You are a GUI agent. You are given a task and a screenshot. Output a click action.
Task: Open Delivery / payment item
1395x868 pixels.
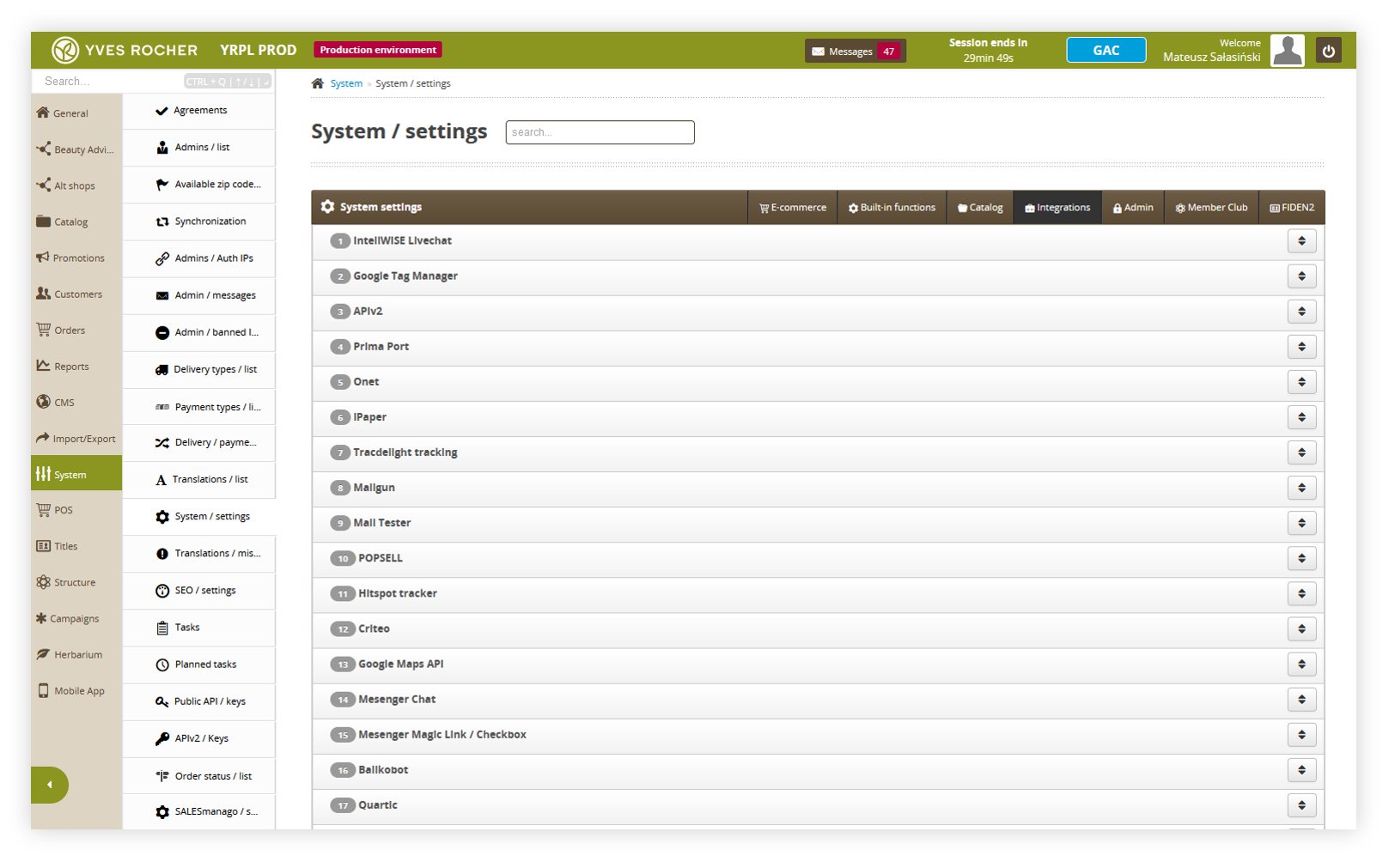199,443
